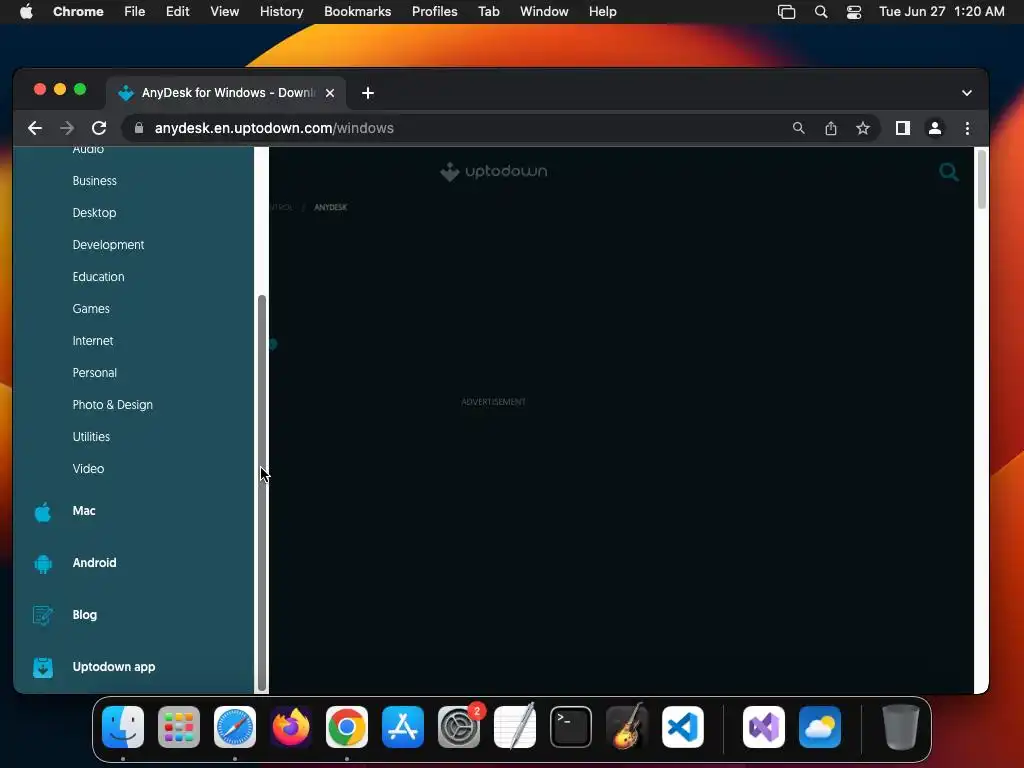Click the Uptodown search magnifier icon
Viewport: 1024px width, 768px height.
pos(948,172)
